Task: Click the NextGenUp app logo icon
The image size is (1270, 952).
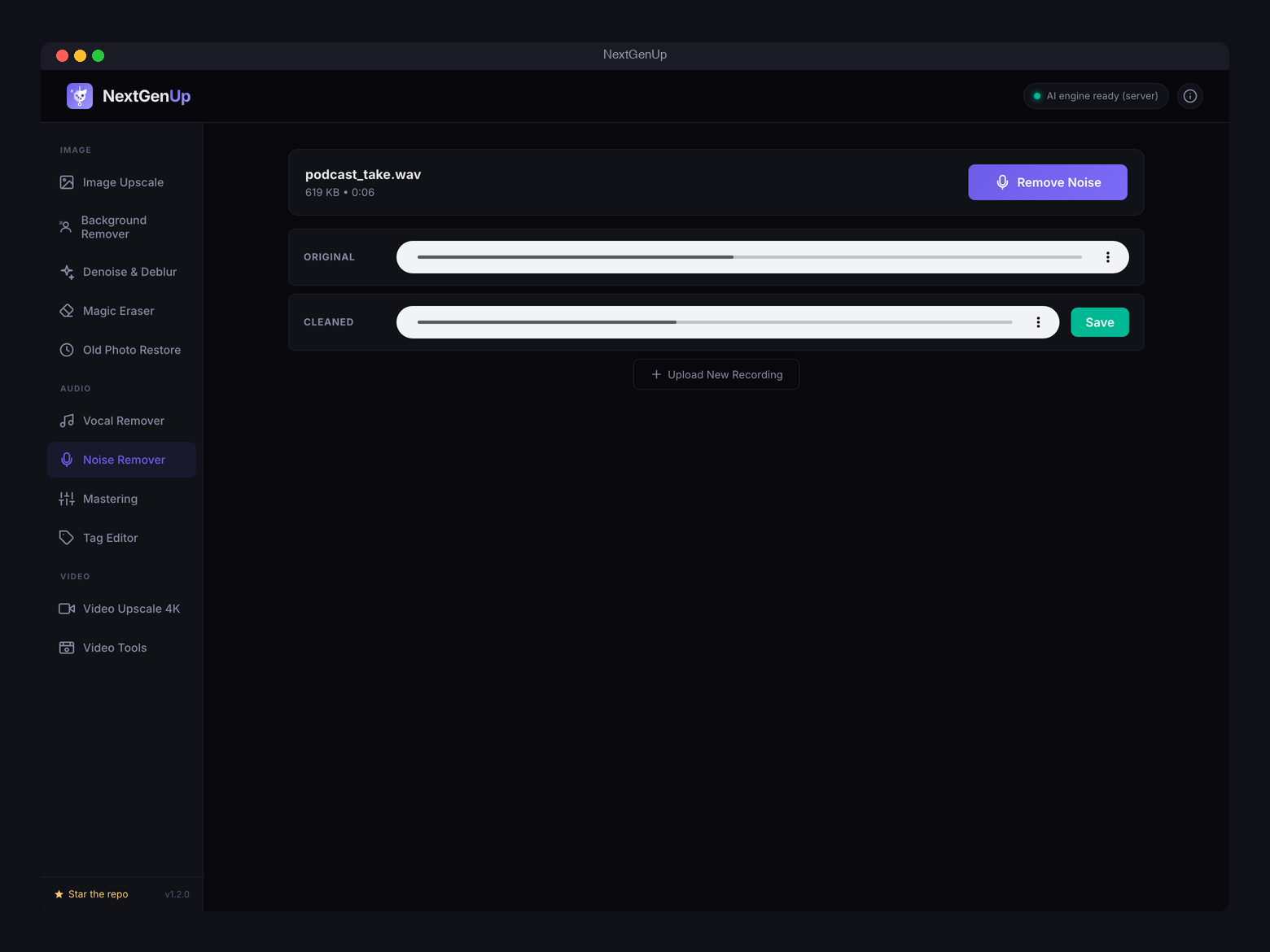Action: tap(80, 96)
